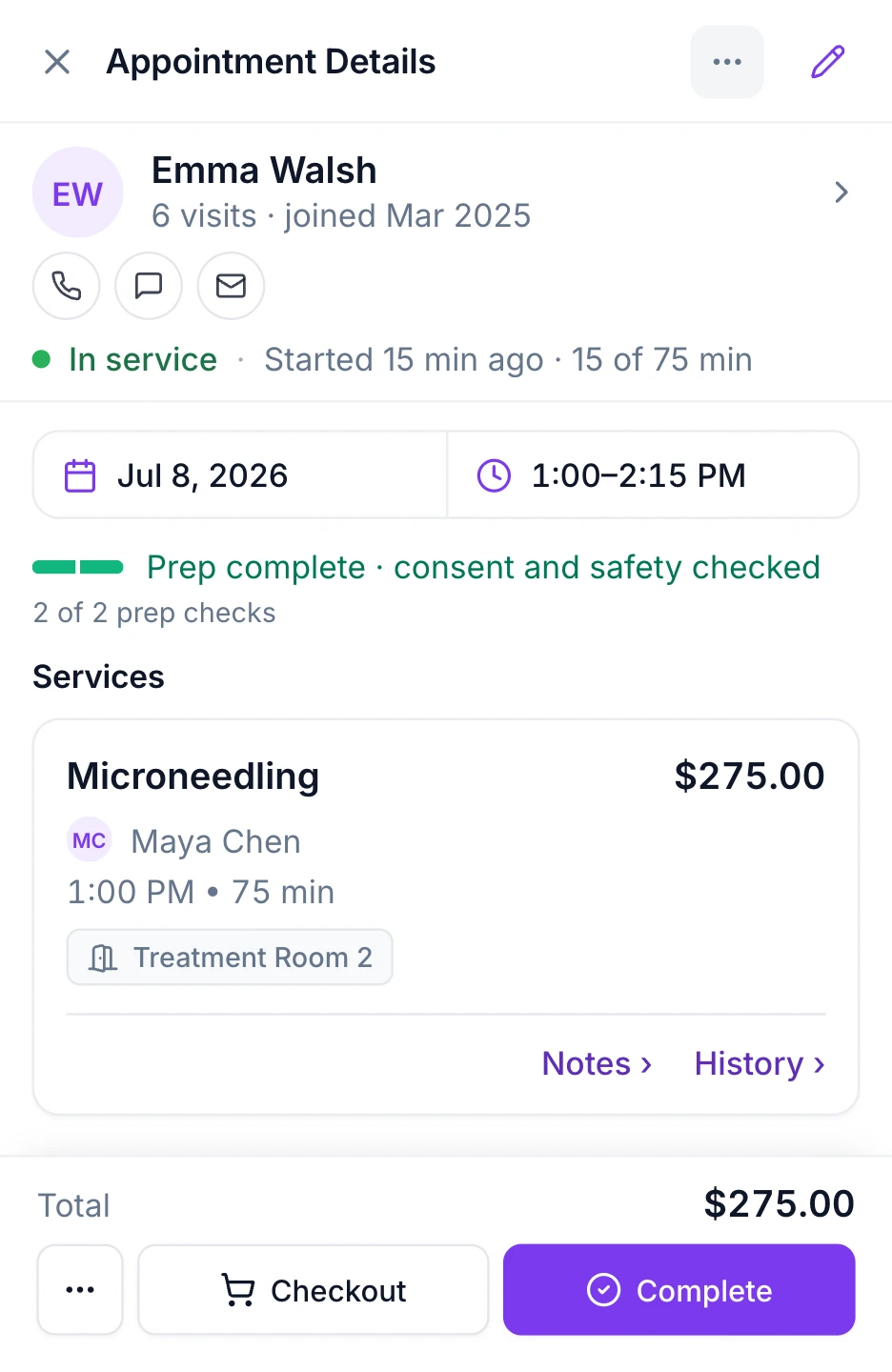Mark appointment as Complete
The image size is (892, 1372).
coord(679,1289)
